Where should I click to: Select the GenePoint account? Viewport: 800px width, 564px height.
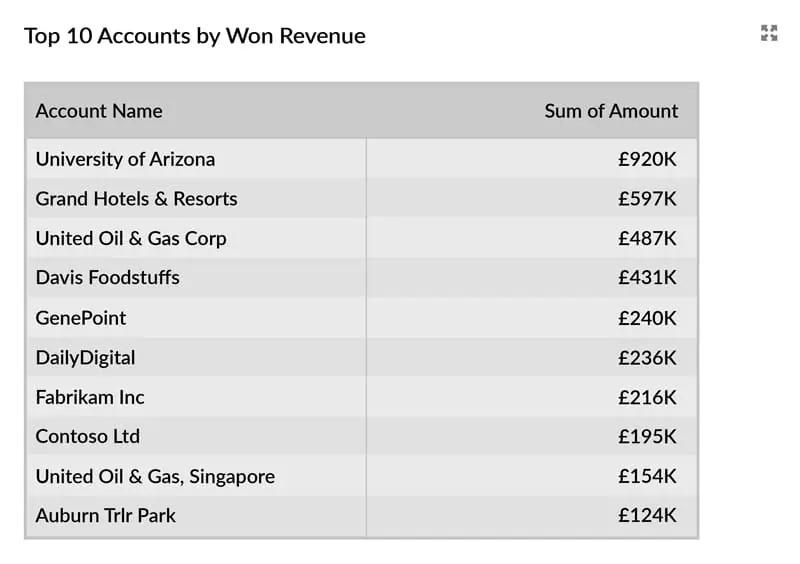coord(81,318)
